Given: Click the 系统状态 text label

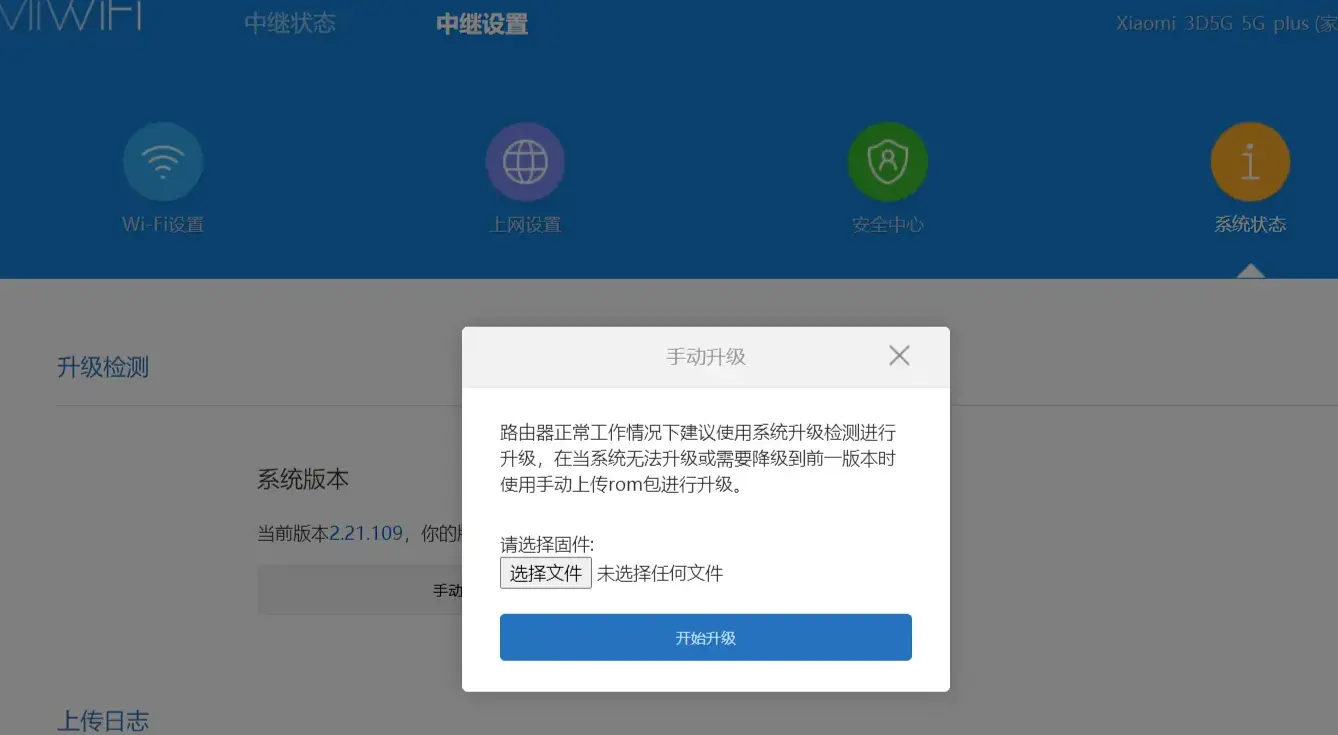Looking at the screenshot, I should tap(1250, 225).
